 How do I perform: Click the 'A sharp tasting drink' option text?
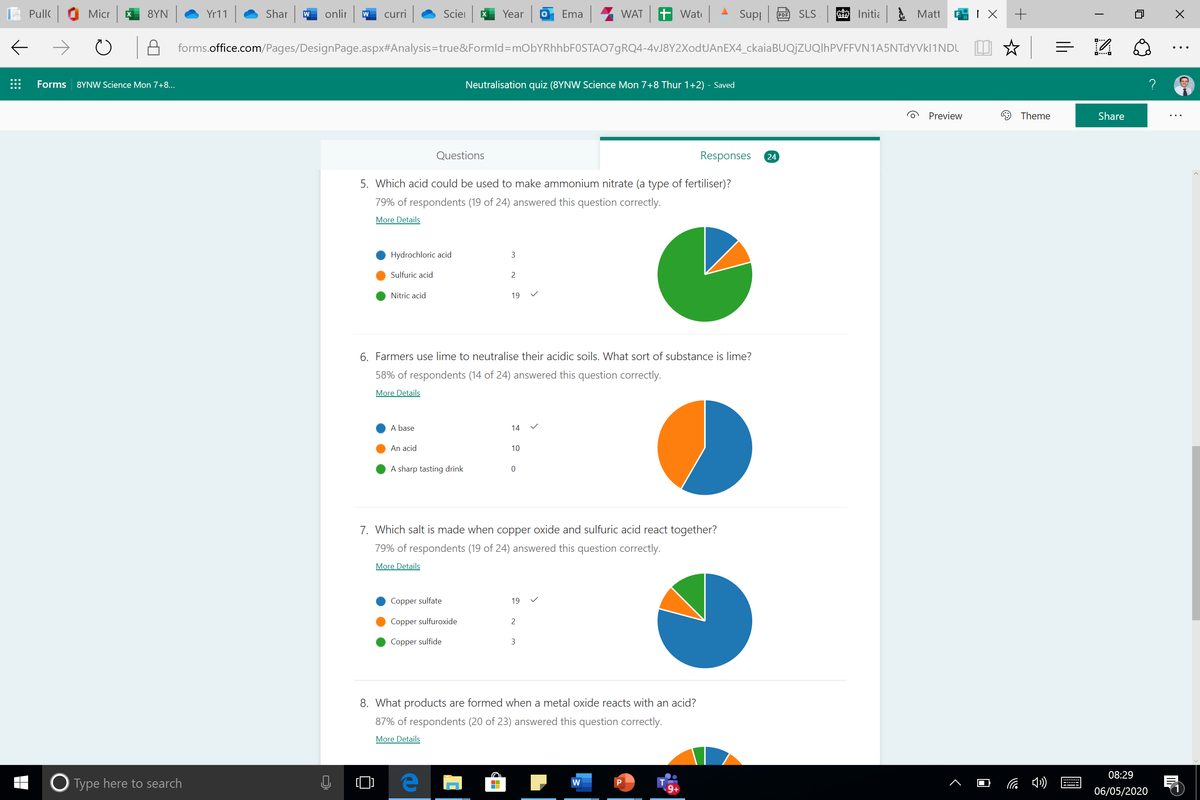(427, 469)
